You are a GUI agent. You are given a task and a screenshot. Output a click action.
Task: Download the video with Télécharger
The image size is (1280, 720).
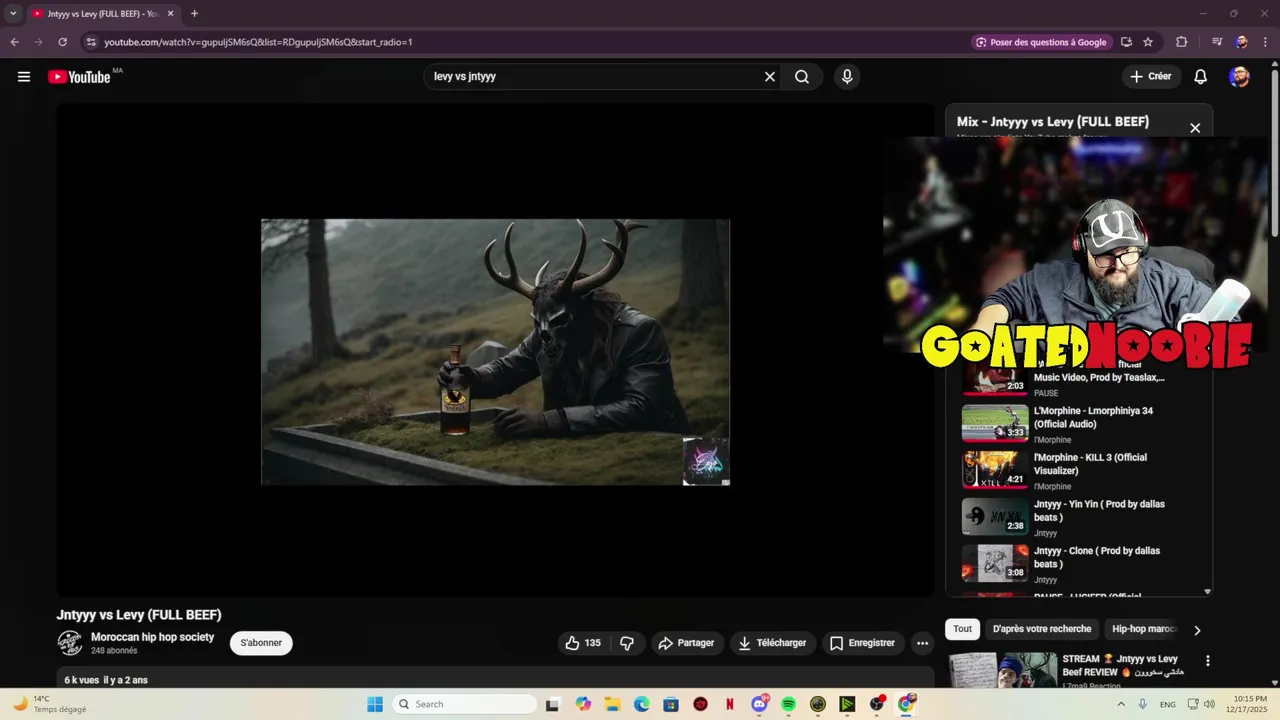click(772, 643)
